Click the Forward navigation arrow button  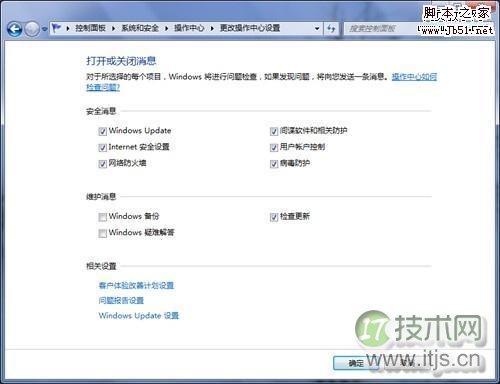click(32, 29)
